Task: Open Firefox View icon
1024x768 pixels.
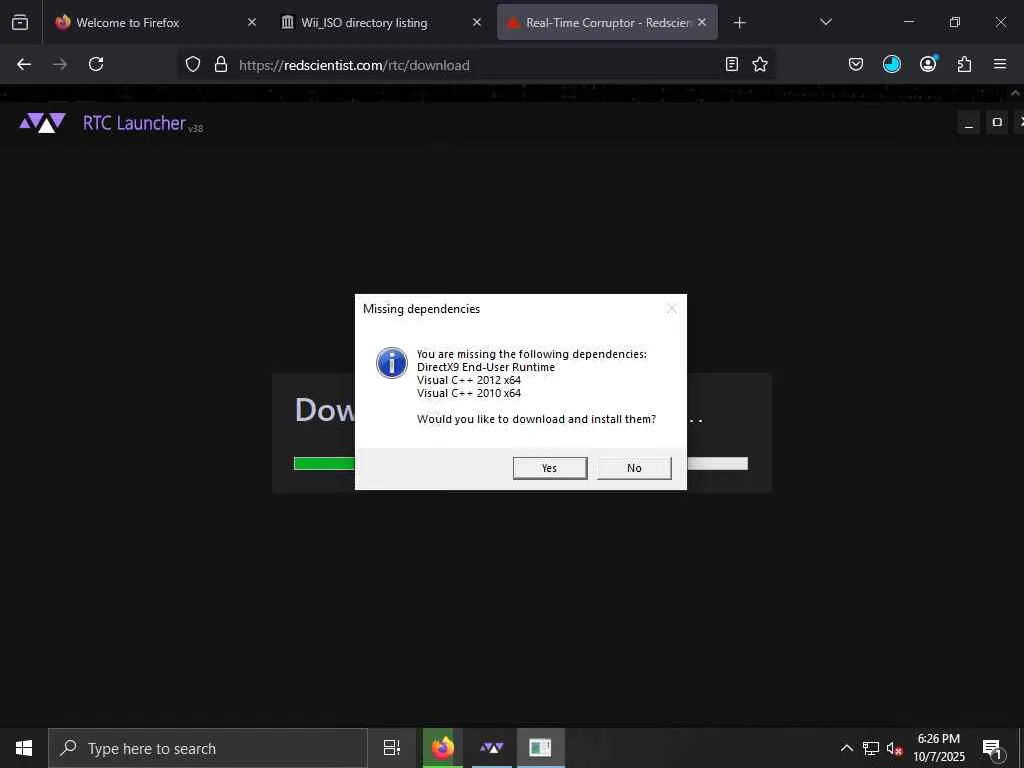Action: pyautogui.click(x=20, y=22)
